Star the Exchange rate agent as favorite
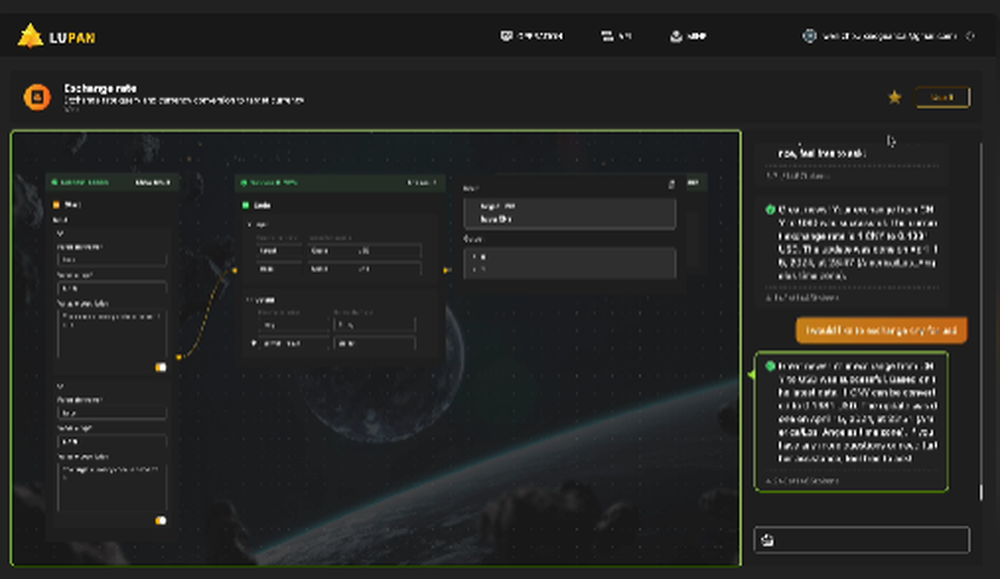1000x579 pixels. 895,97
